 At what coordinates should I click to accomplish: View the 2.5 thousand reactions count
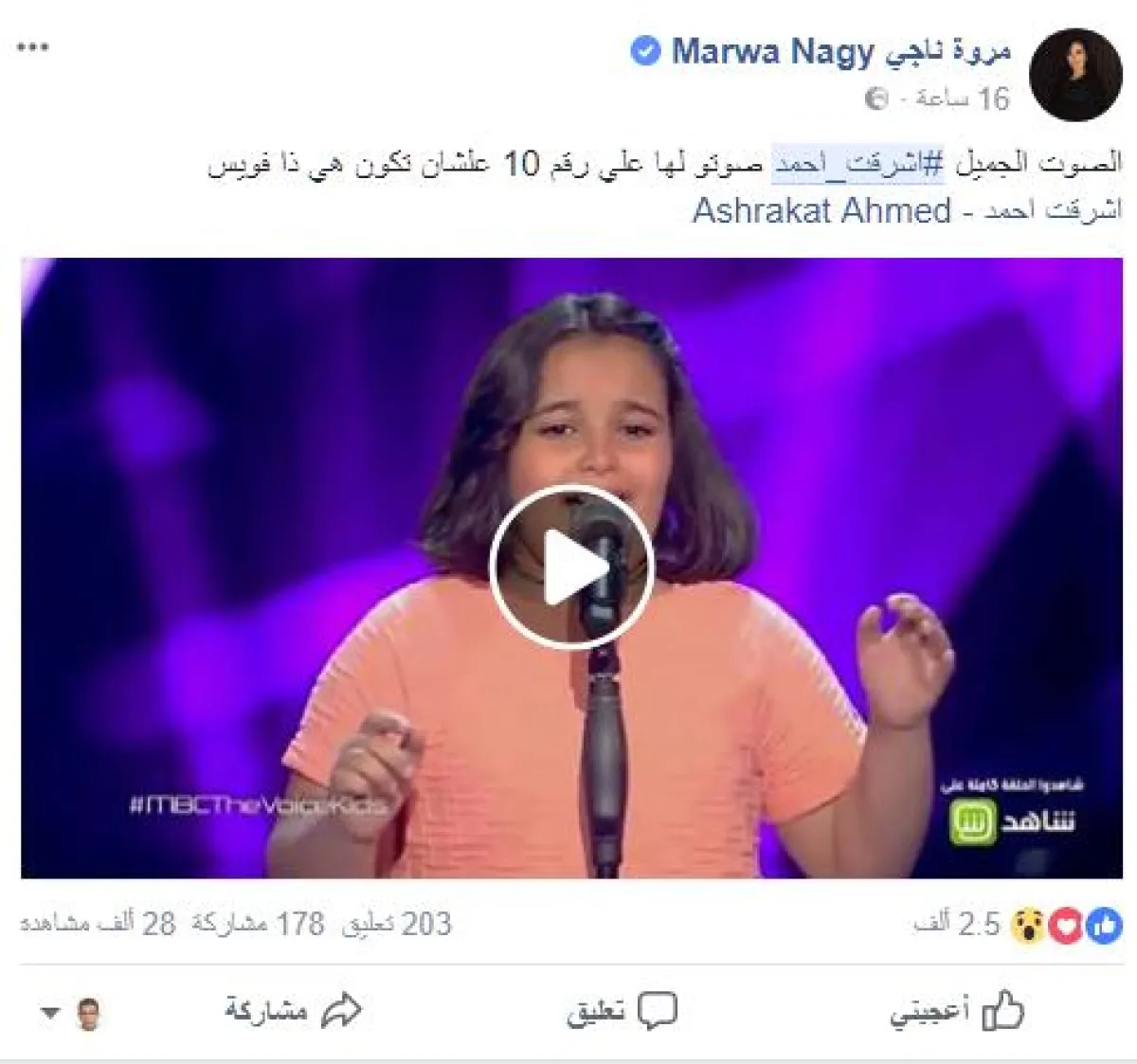[x=956, y=924]
